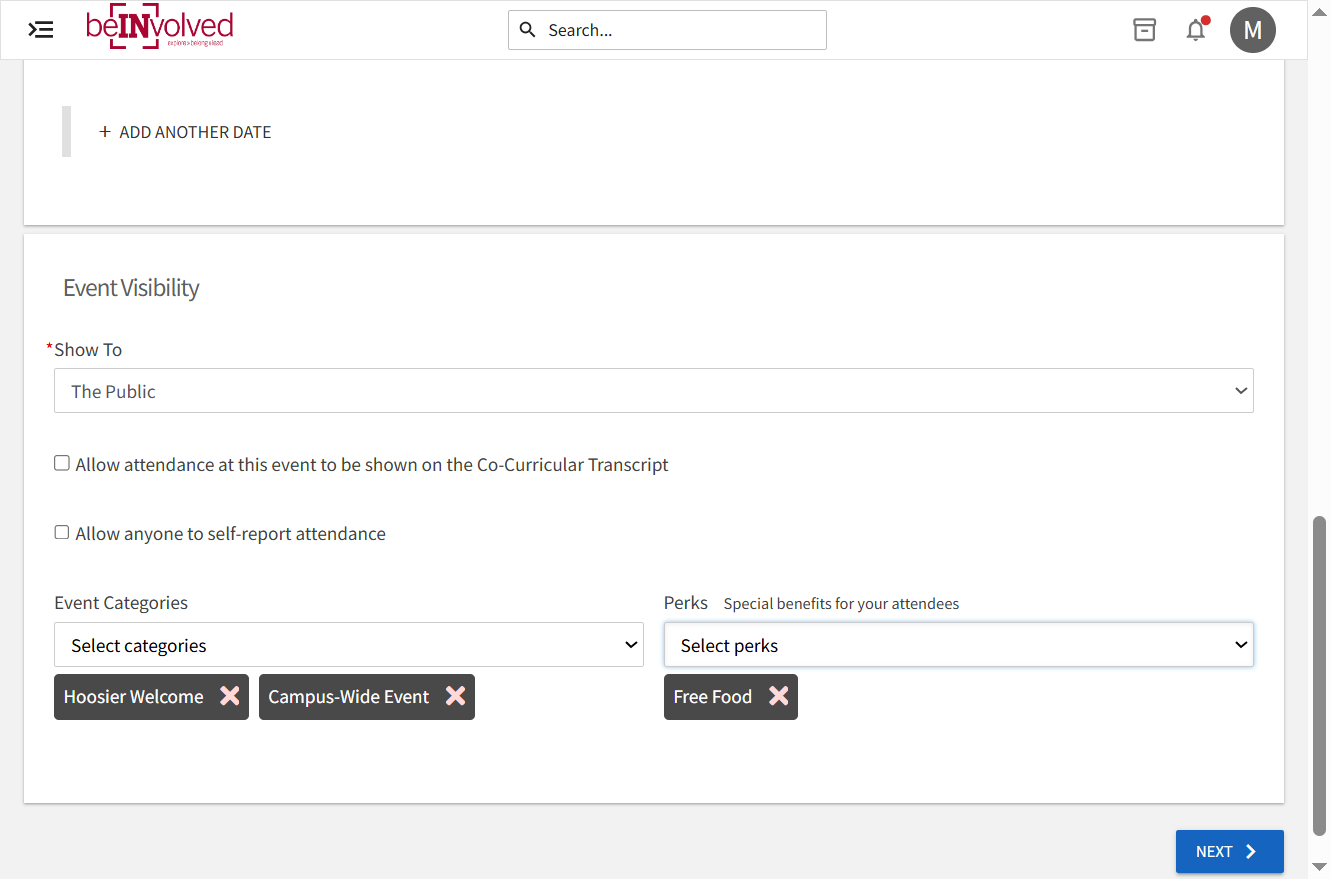Click the page vertical scrollbar thumb
1331x879 pixels.
point(1320,676)
